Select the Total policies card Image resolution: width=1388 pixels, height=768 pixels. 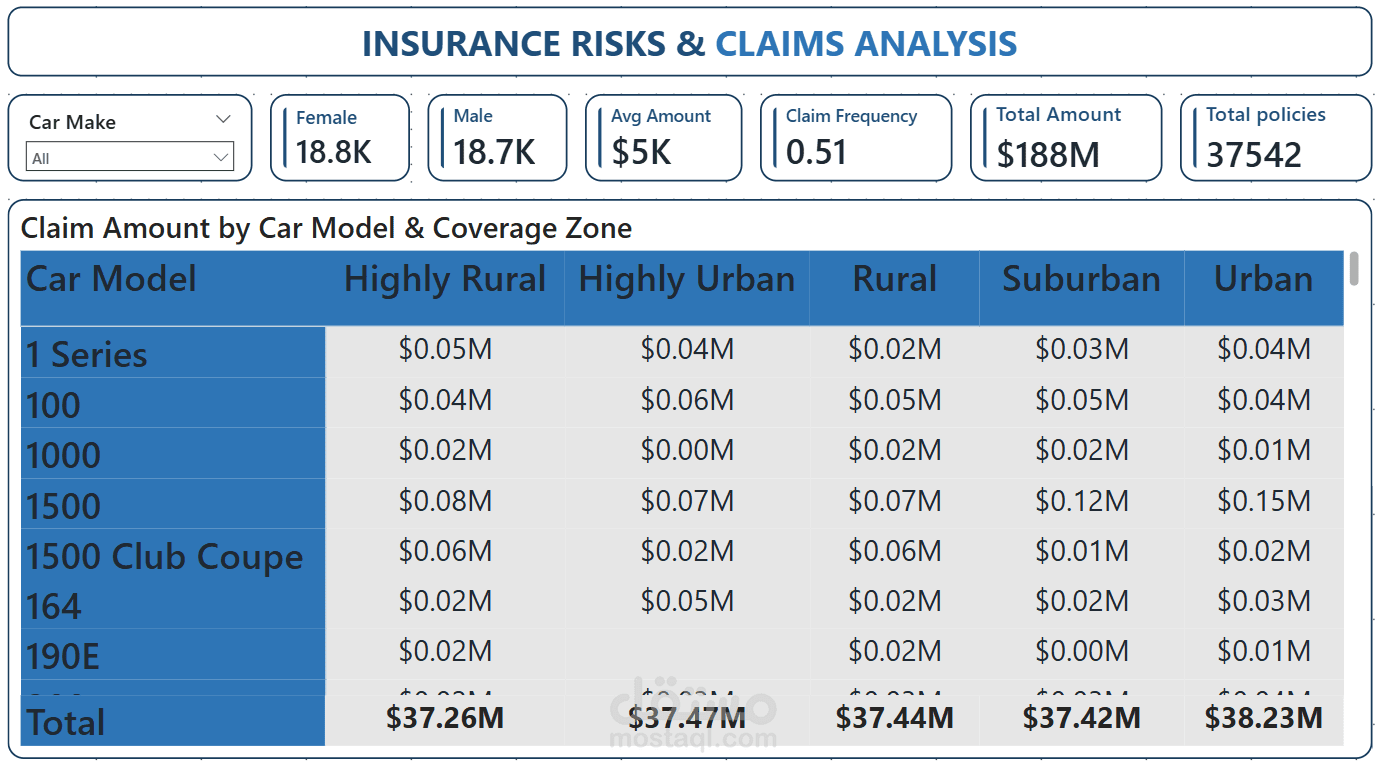[x=1275, y=138]
